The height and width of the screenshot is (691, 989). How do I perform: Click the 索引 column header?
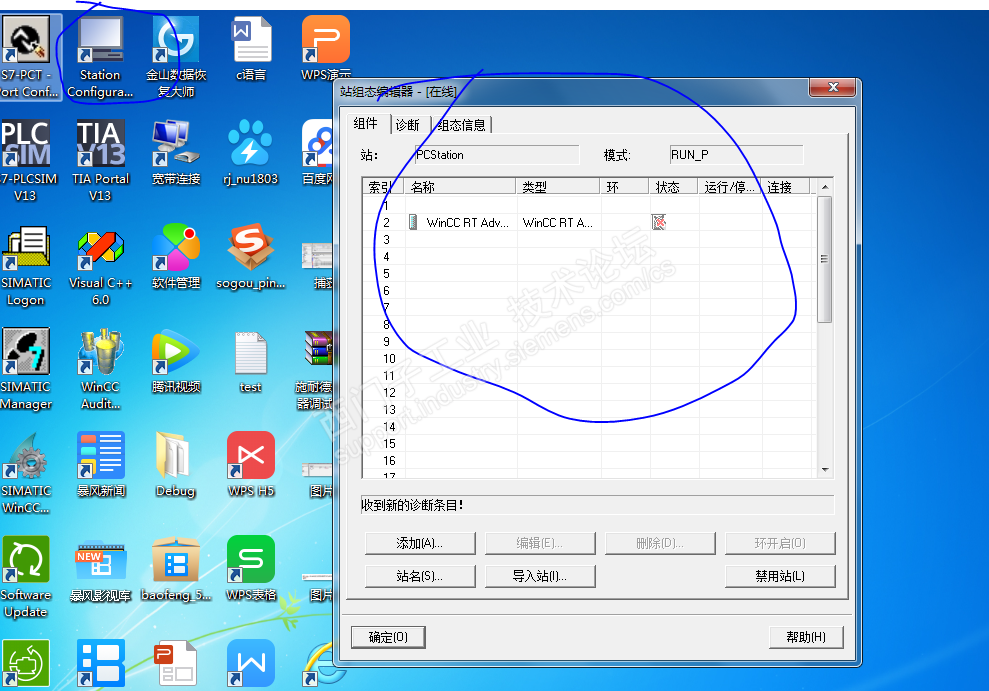point(383,187)
